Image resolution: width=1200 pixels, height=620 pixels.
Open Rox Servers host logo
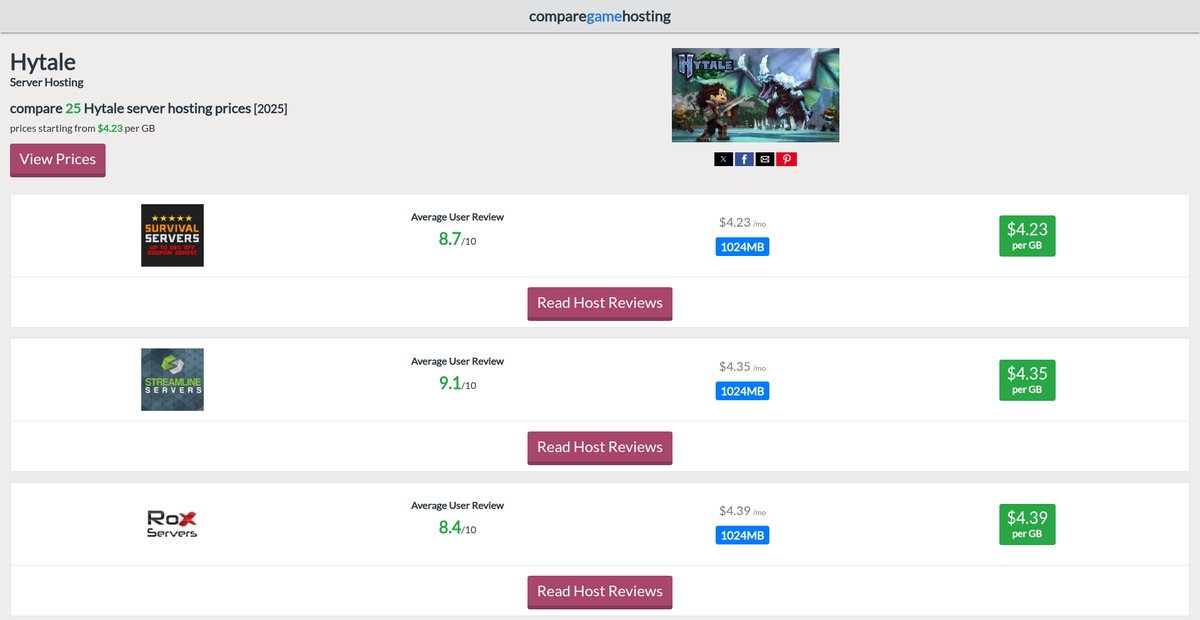(x=172, y=523)
